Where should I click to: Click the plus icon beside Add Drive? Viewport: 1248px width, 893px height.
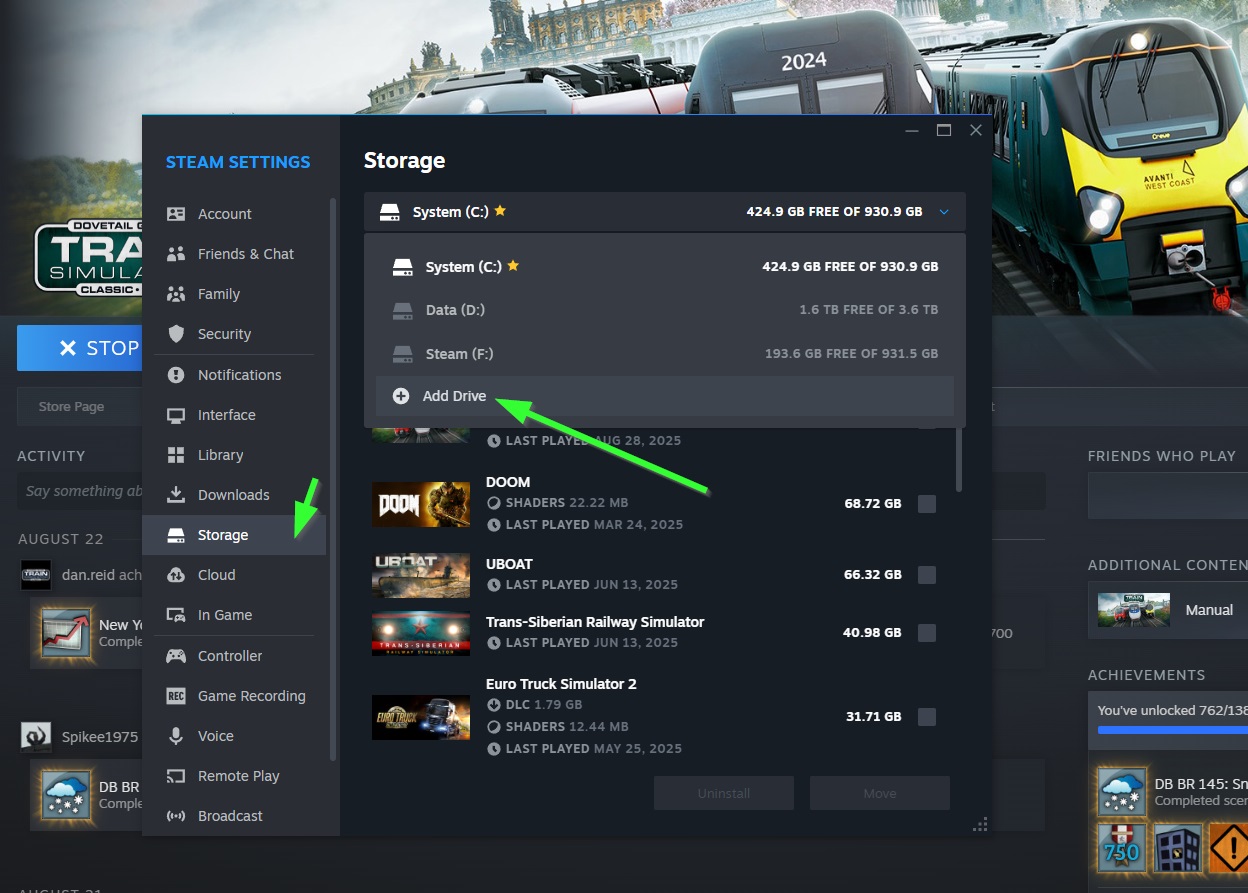(x=401, y=396)
